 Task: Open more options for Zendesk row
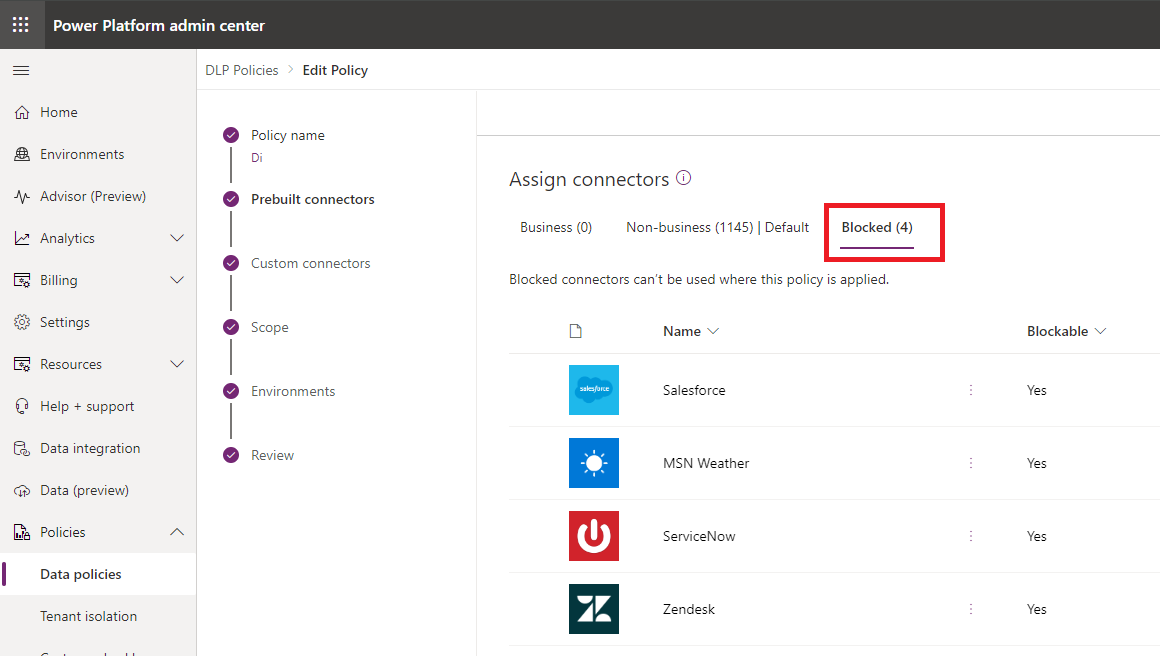[971, 609]
